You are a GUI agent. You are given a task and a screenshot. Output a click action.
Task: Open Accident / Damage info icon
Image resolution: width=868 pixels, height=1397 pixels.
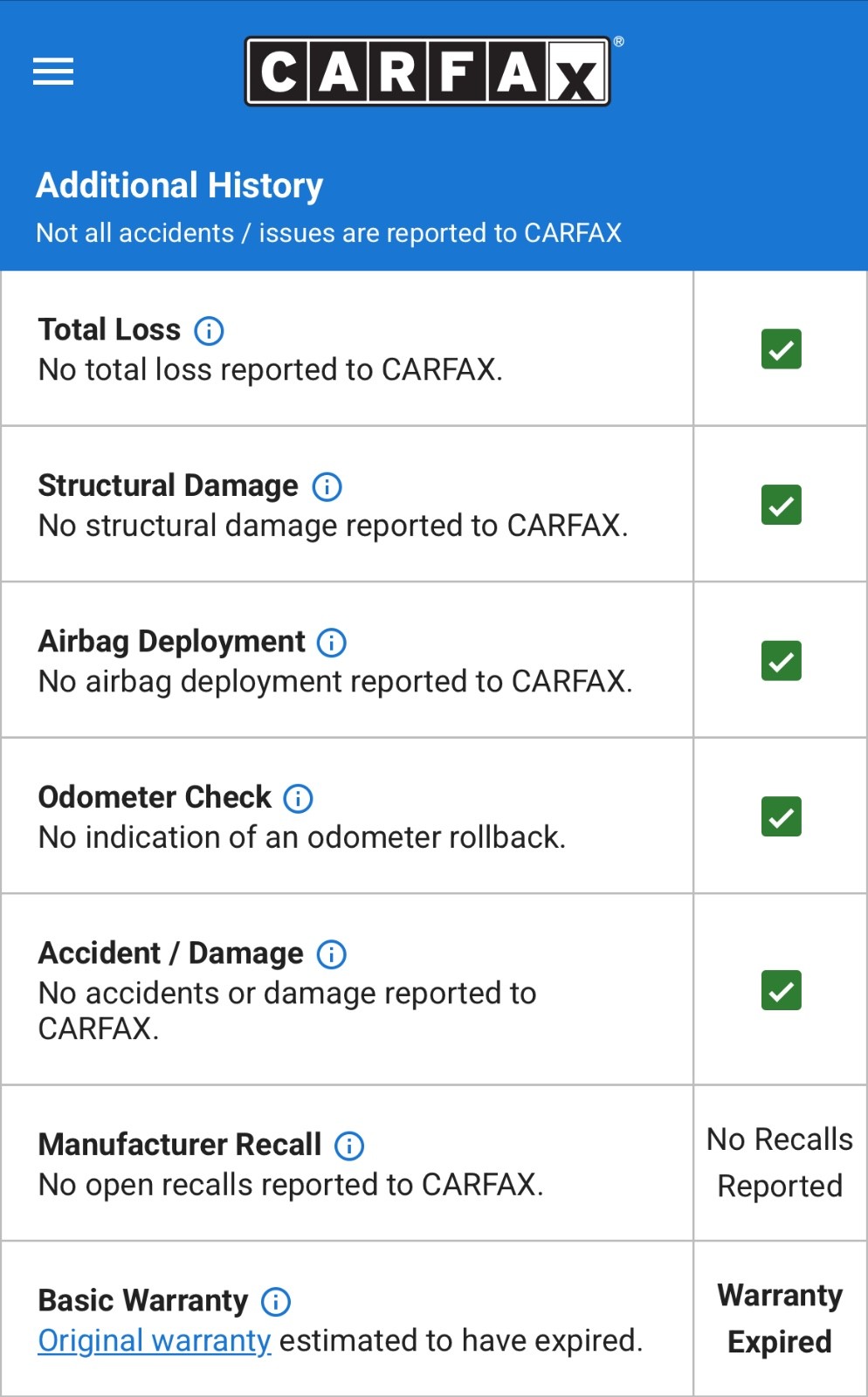[332, 954]
